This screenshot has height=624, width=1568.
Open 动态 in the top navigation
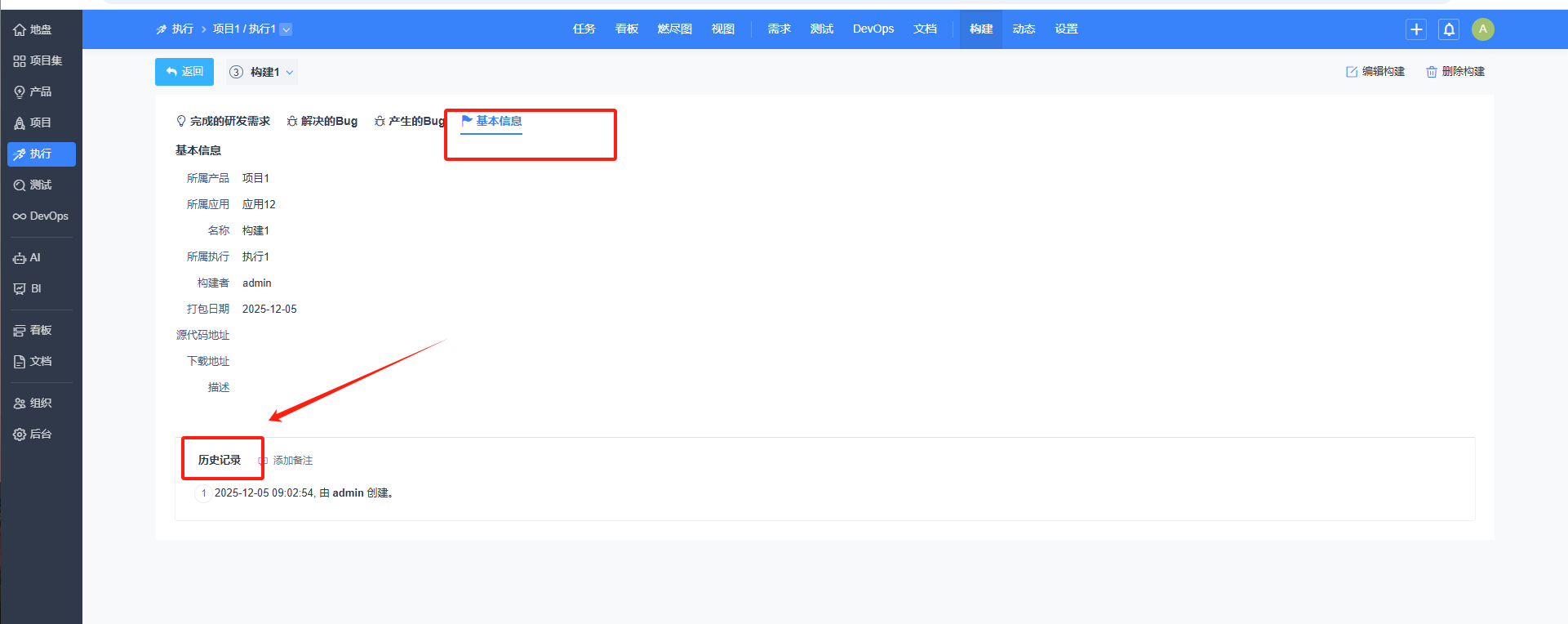pyautogui.click(x=1024, y=29)
